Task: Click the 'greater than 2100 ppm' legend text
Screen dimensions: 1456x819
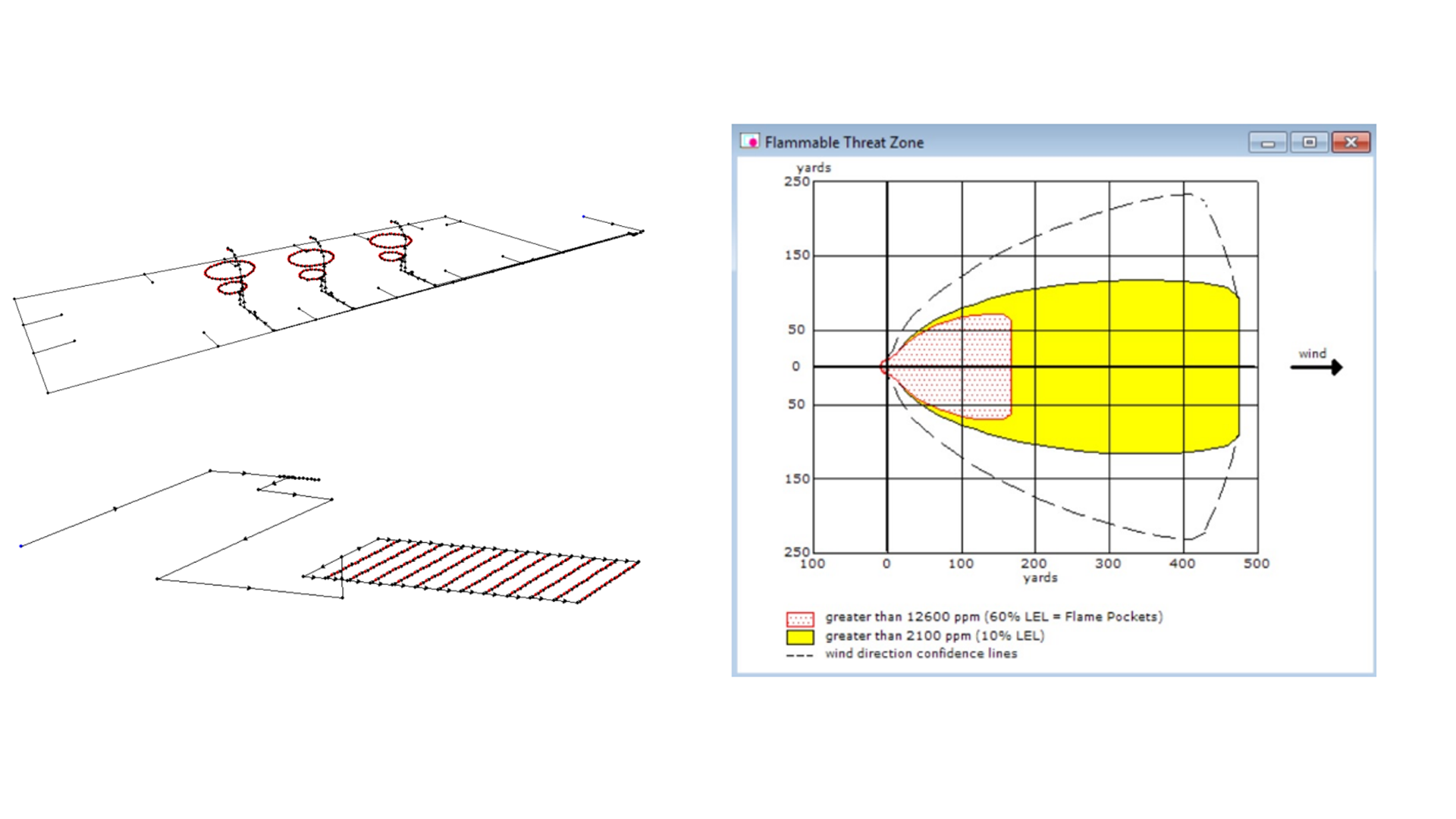Action: click(x=934, y=636)
